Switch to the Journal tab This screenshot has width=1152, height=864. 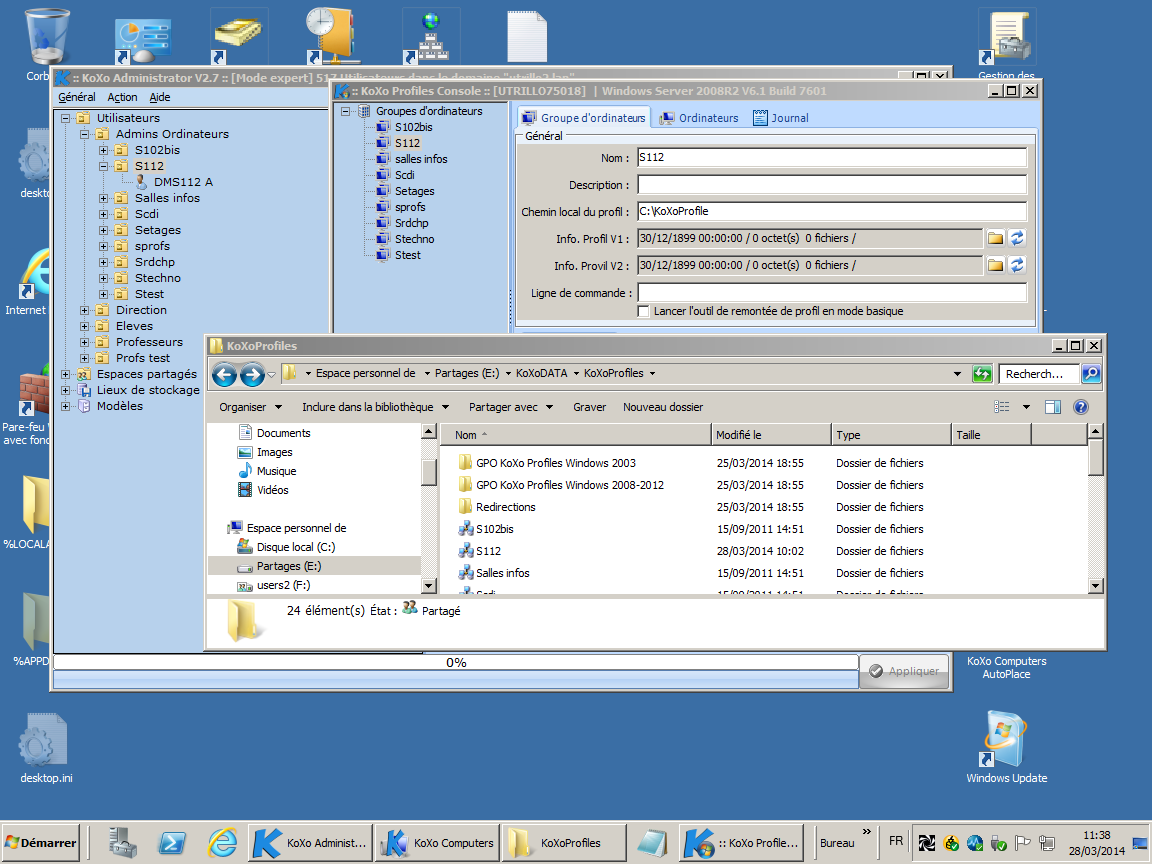[x=781, y=118]
